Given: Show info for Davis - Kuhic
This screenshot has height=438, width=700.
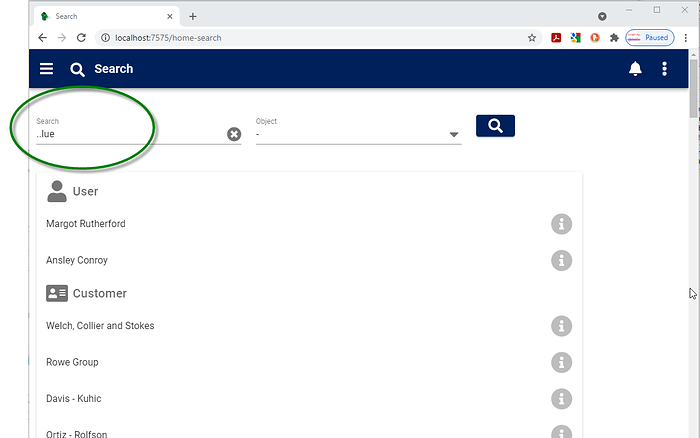Looking at the screenshot, I should [x=562, y=399].
